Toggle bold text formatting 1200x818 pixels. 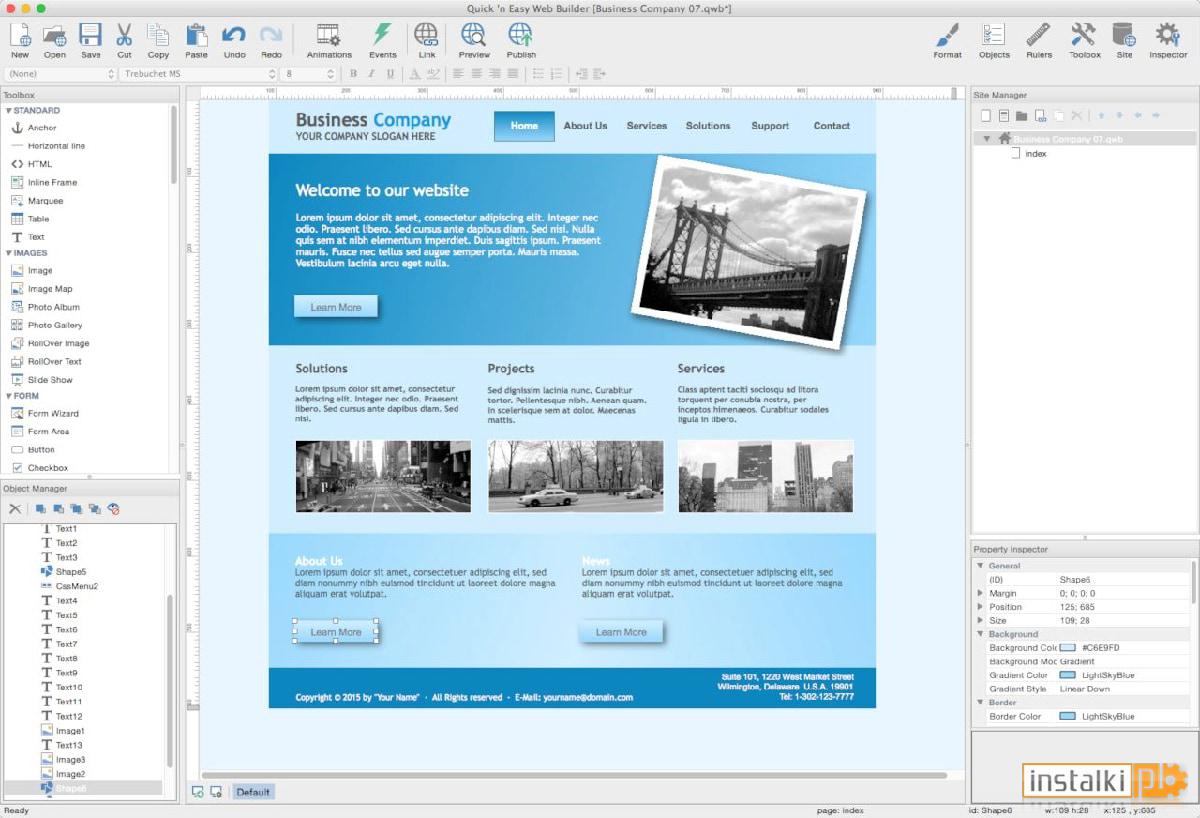click(x=353, y=74)
